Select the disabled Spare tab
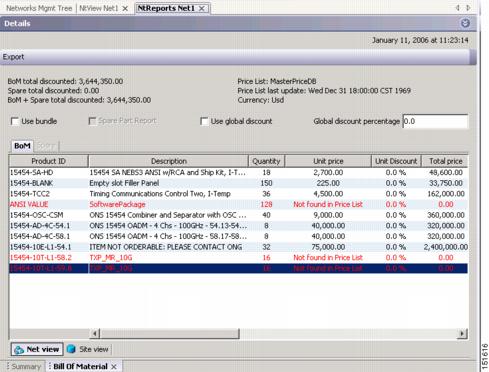 tap(46, 146)
